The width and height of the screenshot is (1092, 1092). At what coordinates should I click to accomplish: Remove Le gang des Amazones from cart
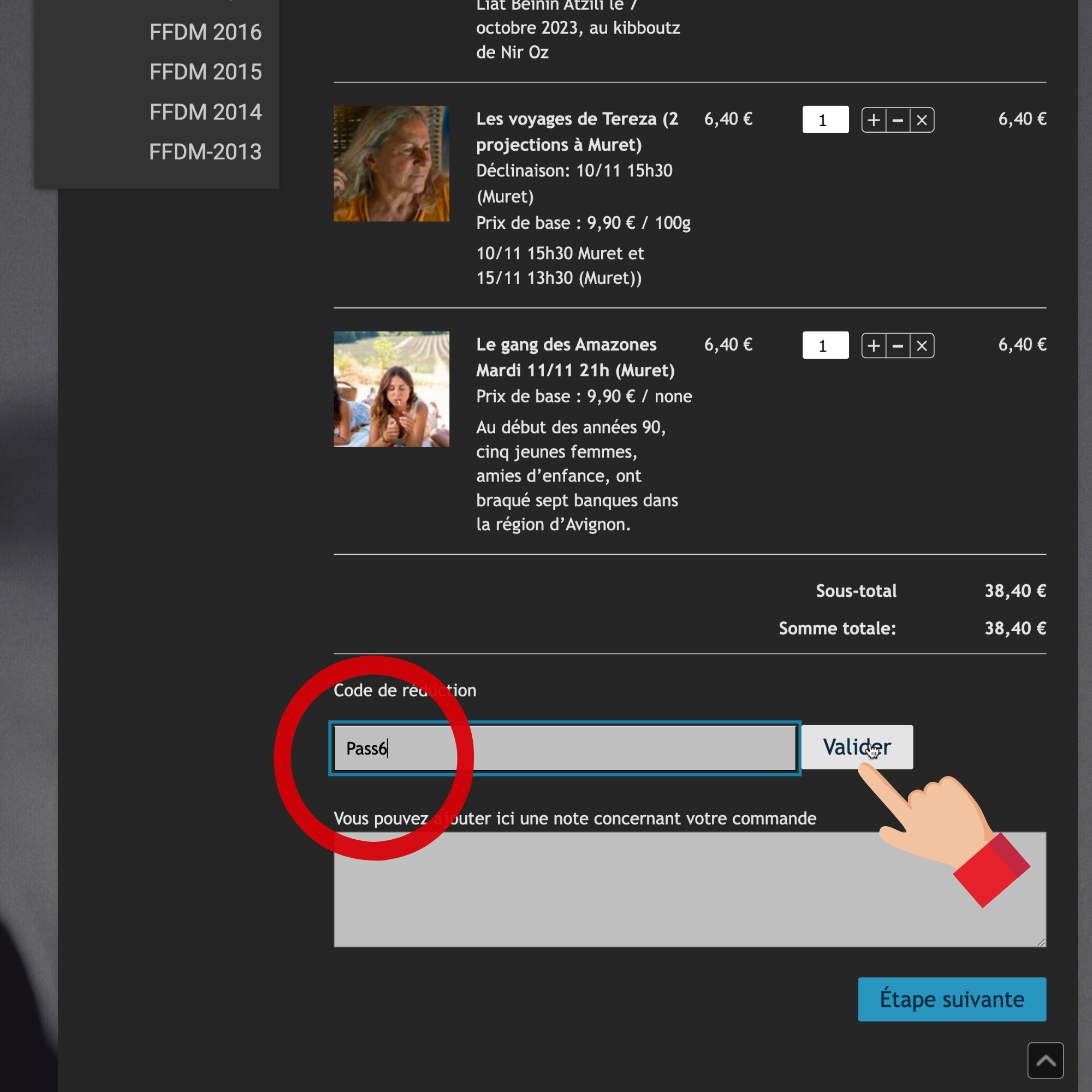(922, 346)
